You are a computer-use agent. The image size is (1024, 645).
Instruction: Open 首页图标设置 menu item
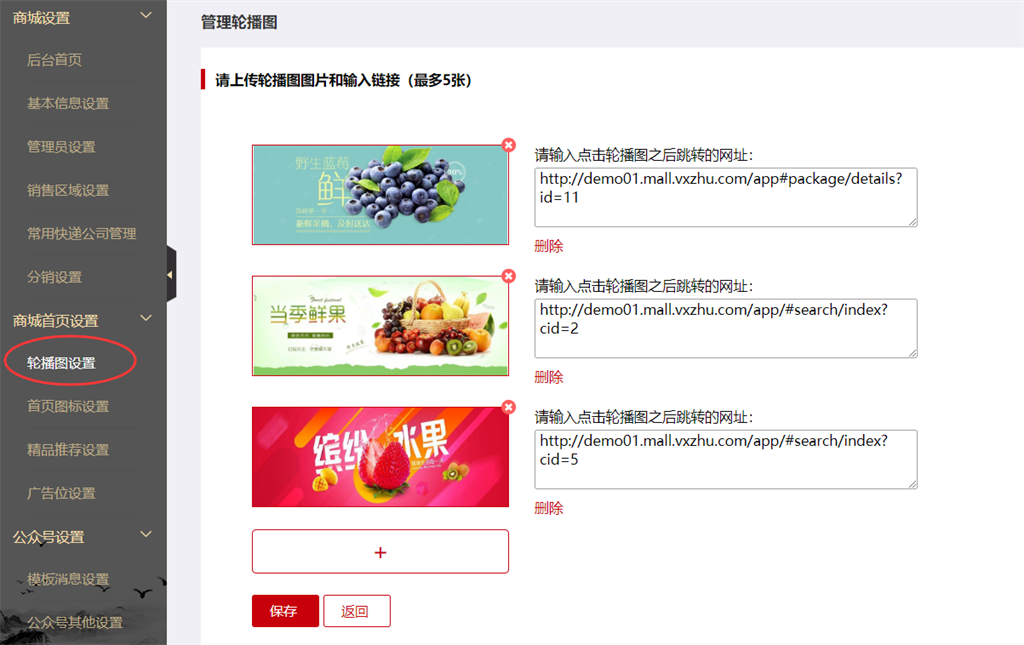(68, 406)
